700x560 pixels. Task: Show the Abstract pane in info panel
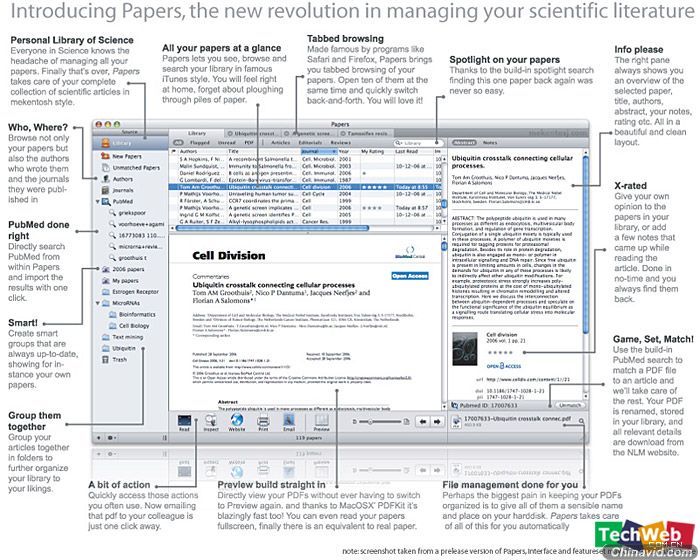(x=465, y=142)
